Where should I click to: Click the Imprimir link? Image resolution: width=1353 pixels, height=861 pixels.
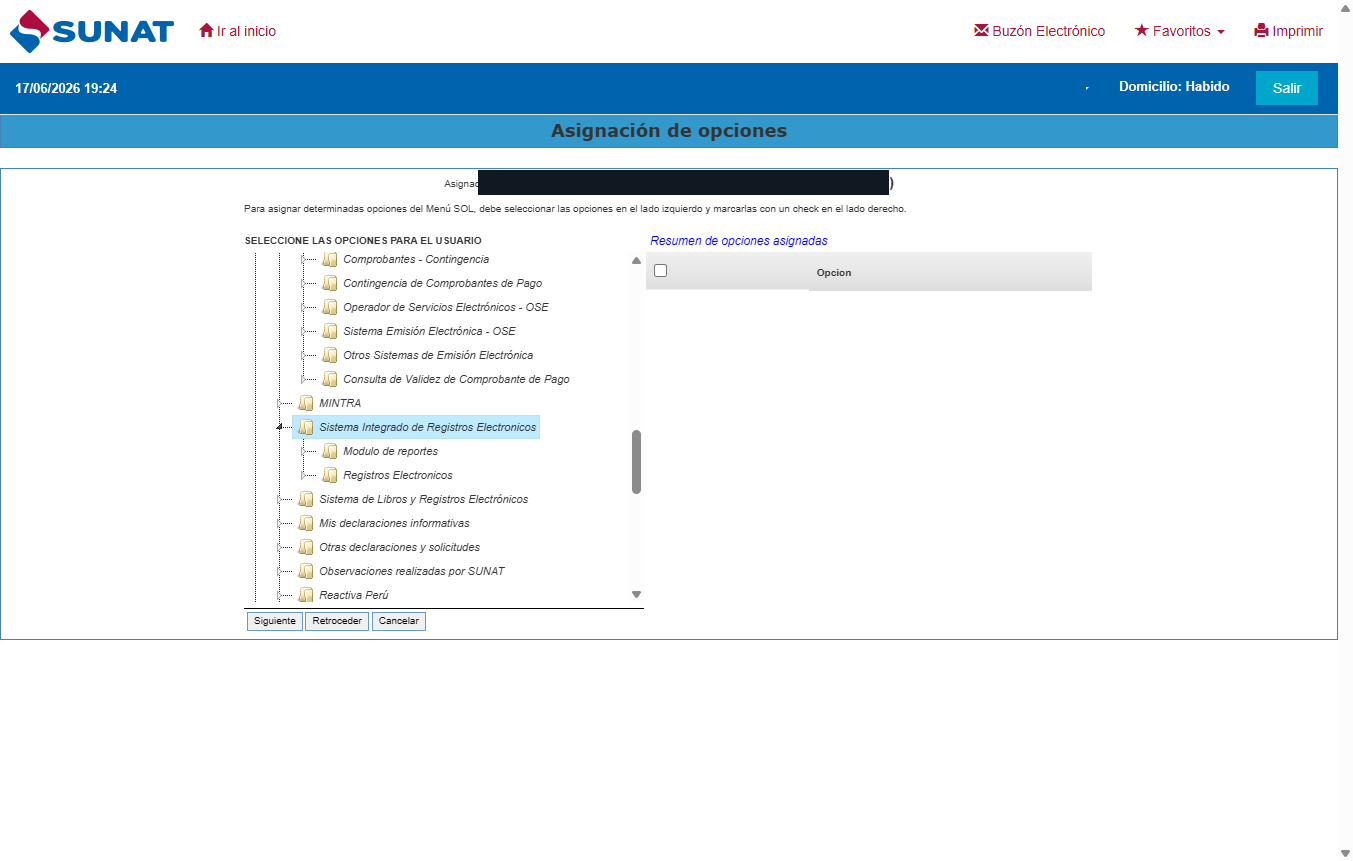tap(1289, 31)
